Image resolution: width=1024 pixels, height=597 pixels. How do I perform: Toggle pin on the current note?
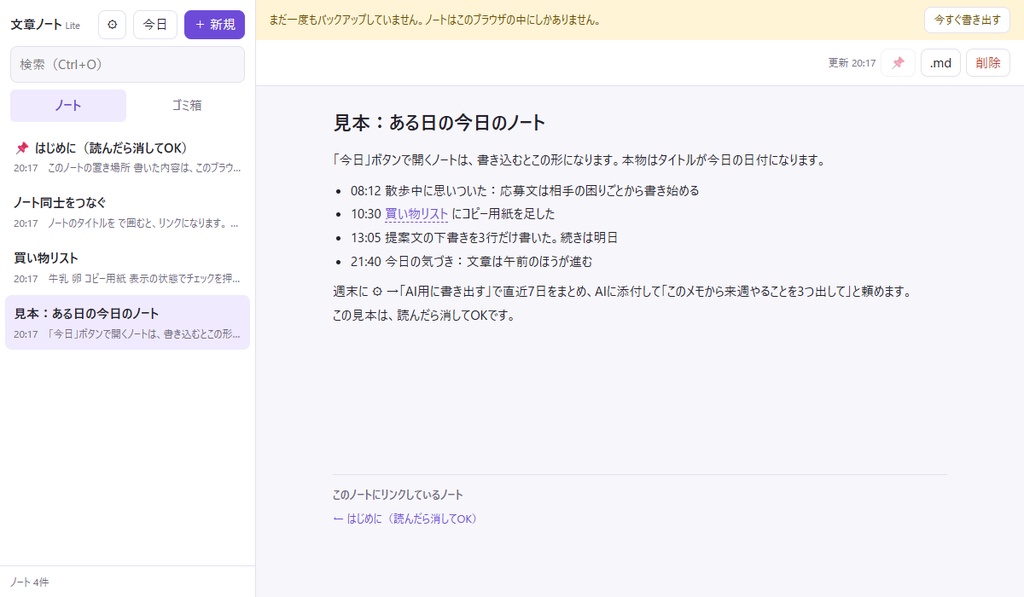click(898, 63)
